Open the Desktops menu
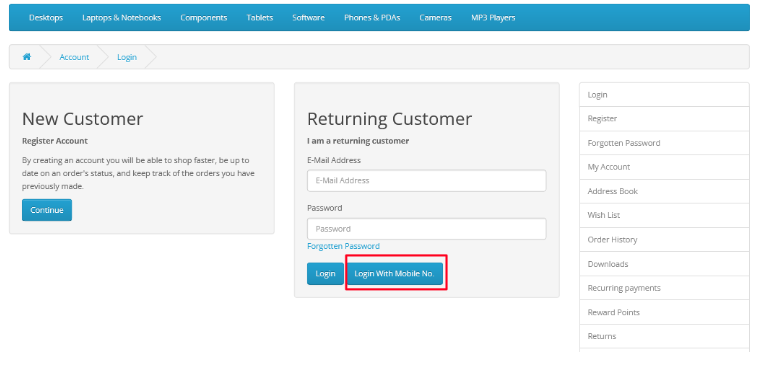This screenshot has height=384, width=764. tap(46, 18)
